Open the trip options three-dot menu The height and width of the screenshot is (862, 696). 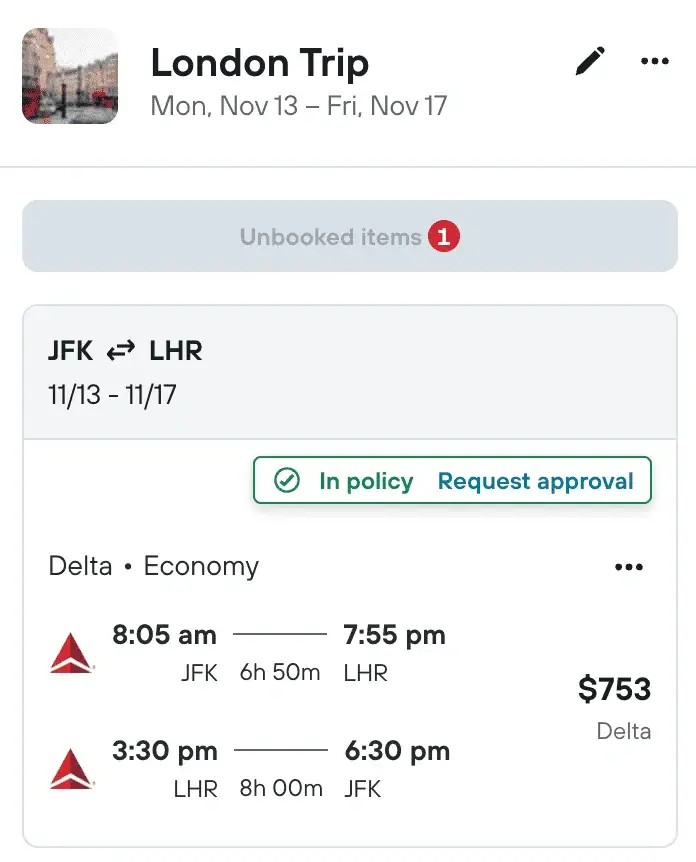(655, 61)
